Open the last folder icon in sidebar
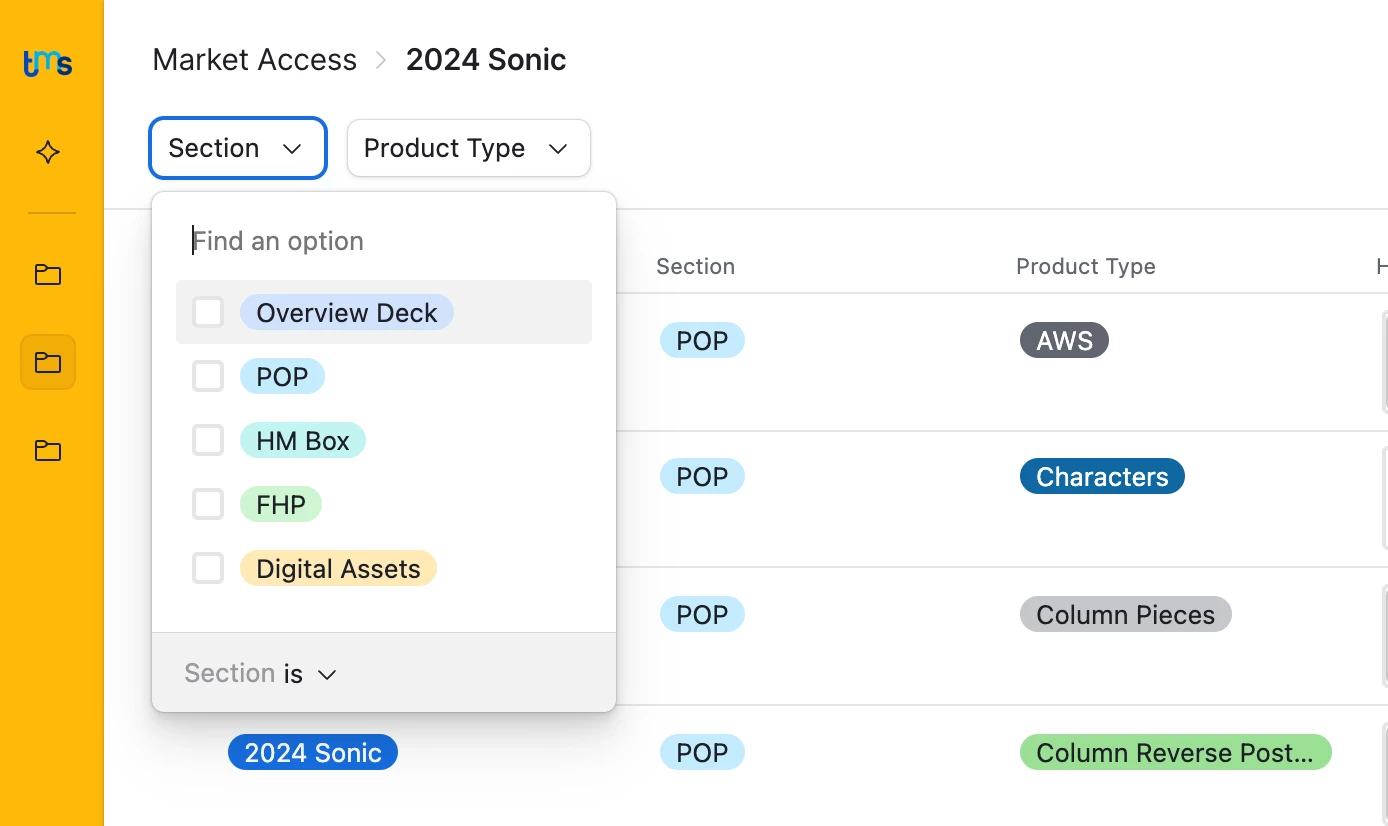This screenshot has width=1388, height=826. (x=48, y=451)
